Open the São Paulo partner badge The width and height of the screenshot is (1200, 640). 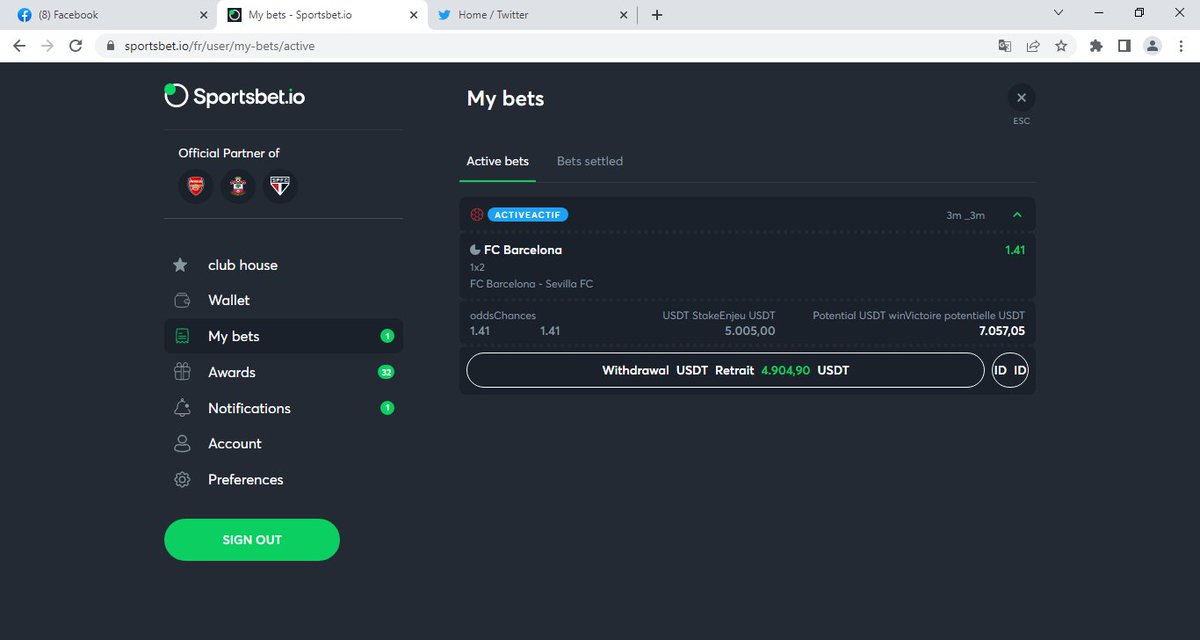point(280,186)
